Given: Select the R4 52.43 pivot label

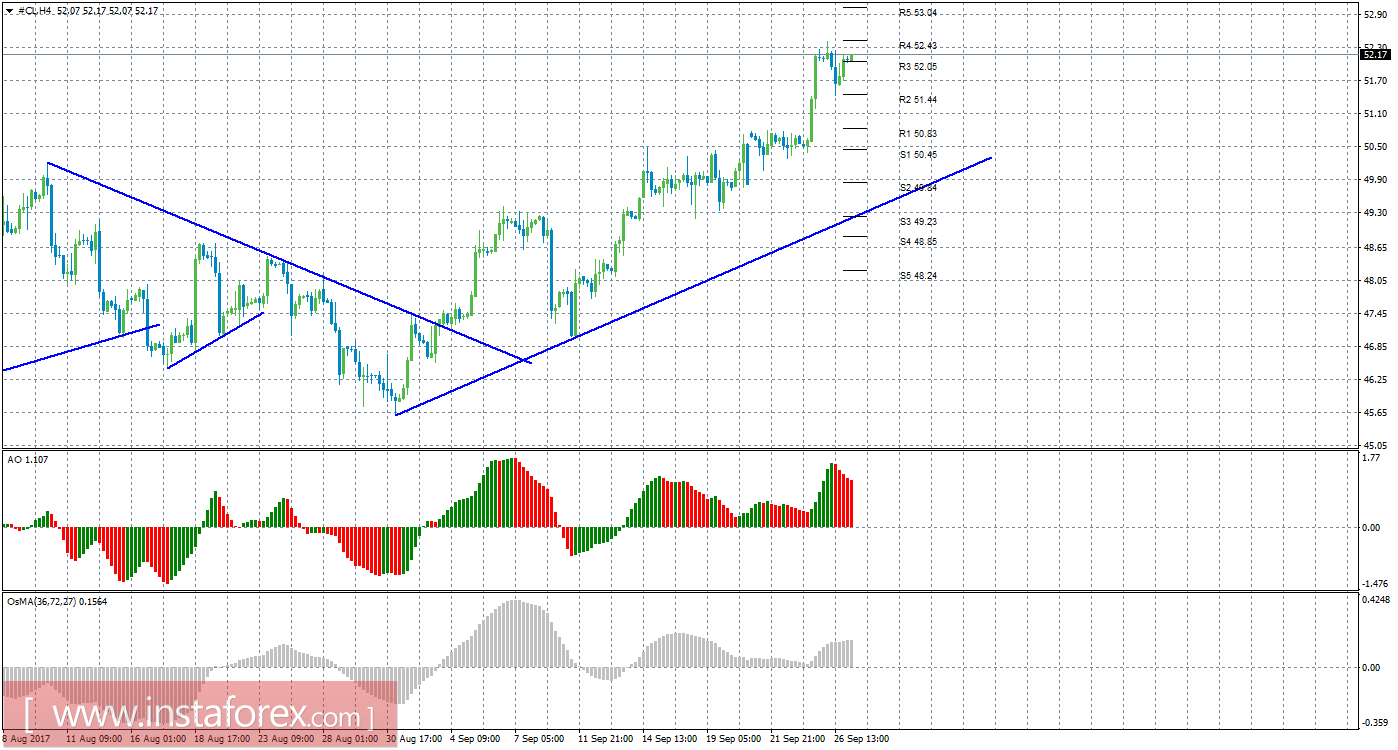Looking at the screenshot, I should tap(917, 46).
